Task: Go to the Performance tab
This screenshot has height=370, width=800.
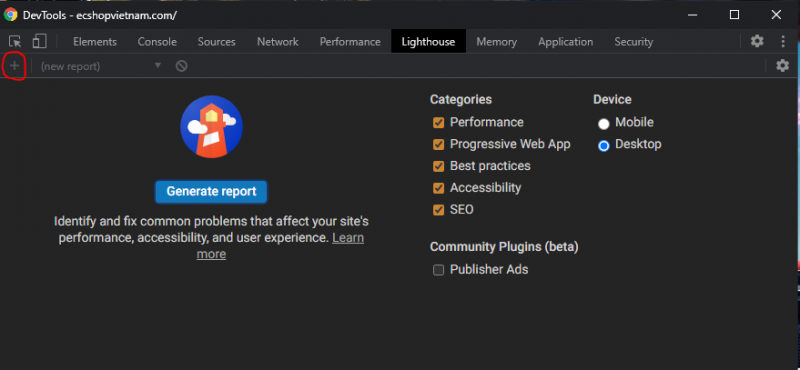Action: tap(350, 42)
